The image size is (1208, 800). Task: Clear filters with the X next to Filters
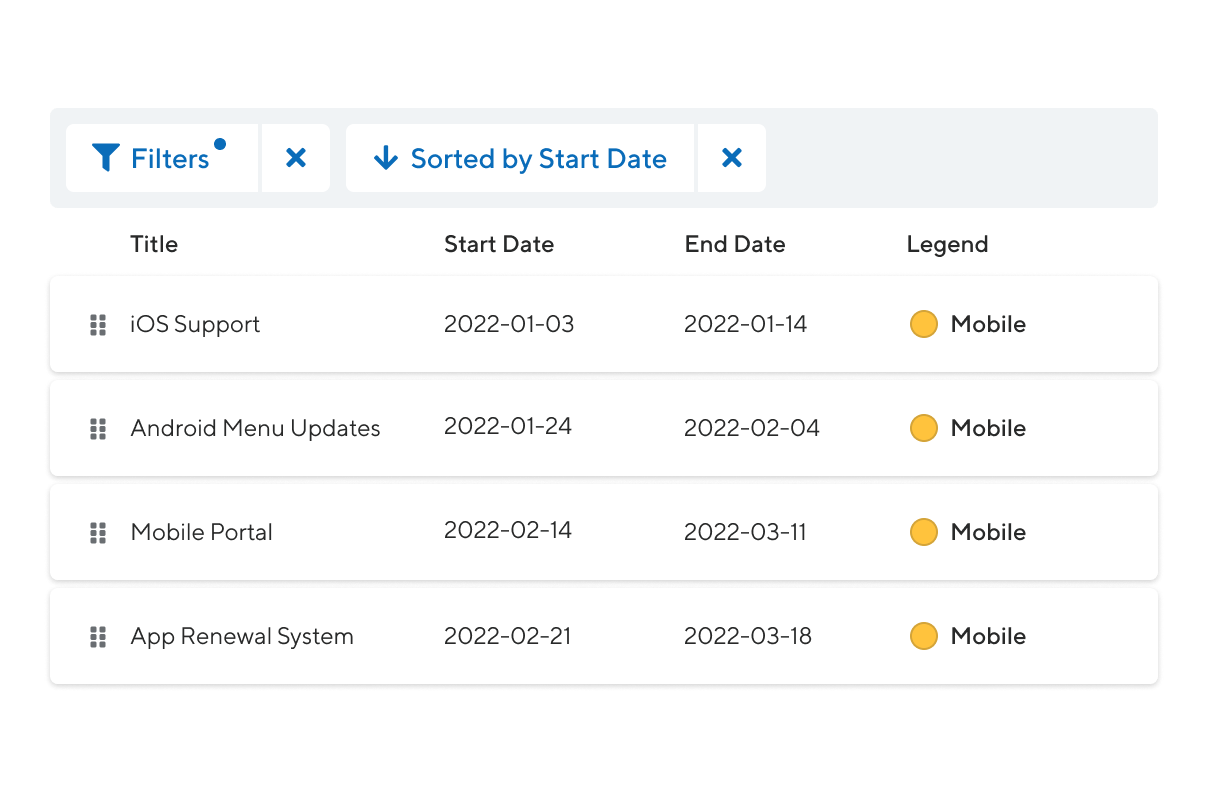pos(296,158)
